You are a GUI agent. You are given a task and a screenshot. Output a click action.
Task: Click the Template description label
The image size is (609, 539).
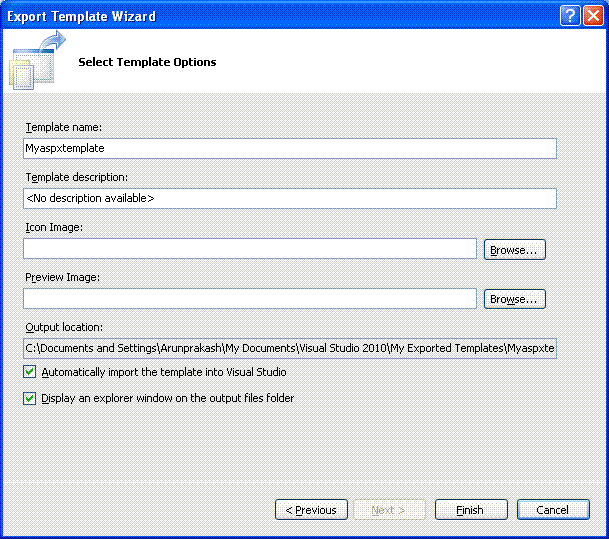[x=77, y=177]
